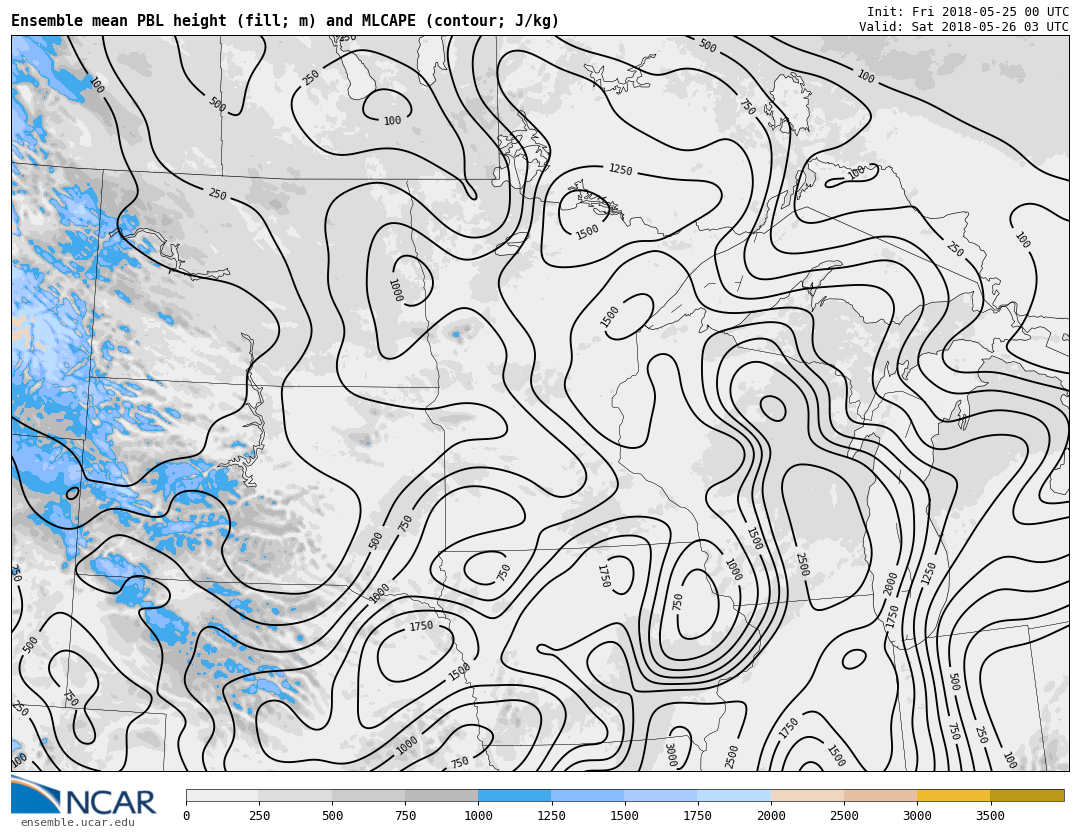Open the ensemble.ucar.edu link
Image resolution: width=1080 pixels, height=834 pixels.
coord(77,823)
